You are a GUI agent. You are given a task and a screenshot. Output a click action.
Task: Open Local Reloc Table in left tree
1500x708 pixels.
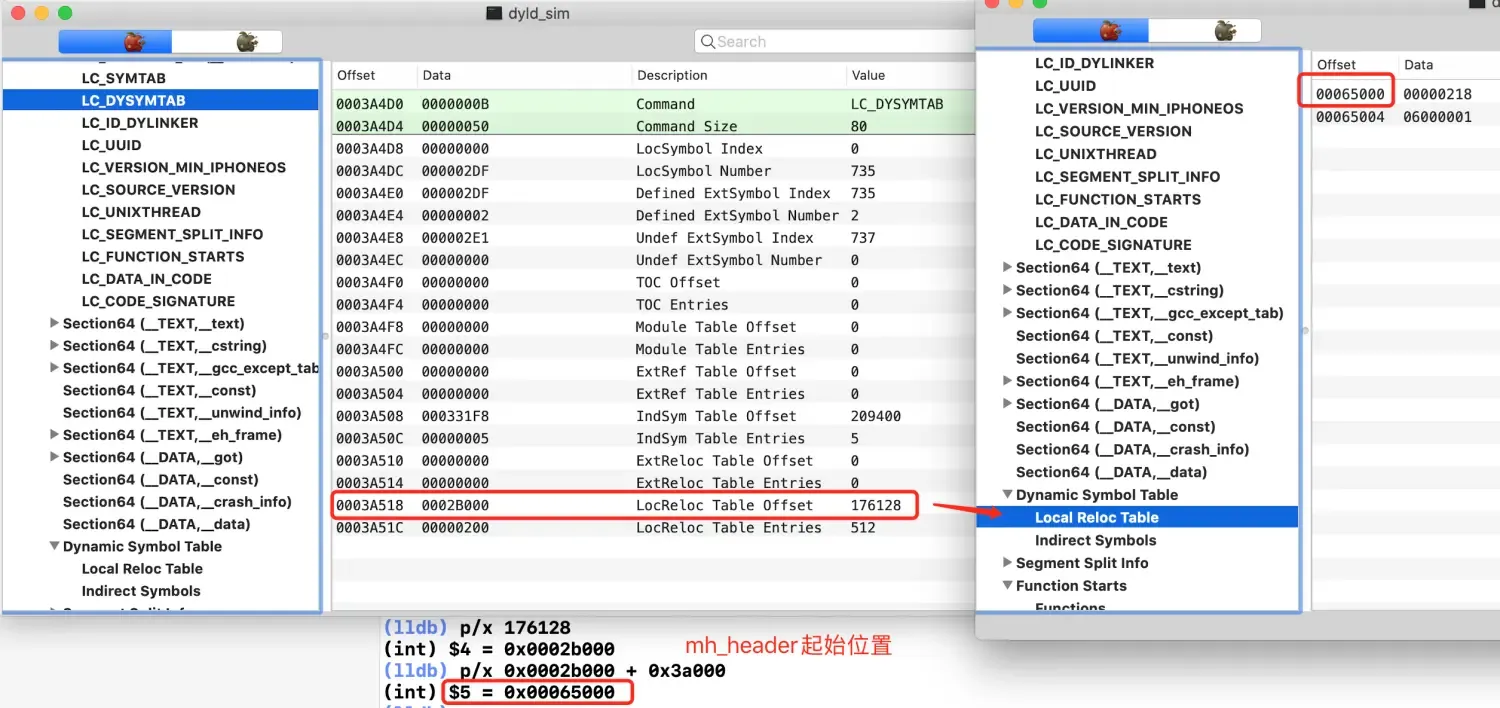pos(142,569)
